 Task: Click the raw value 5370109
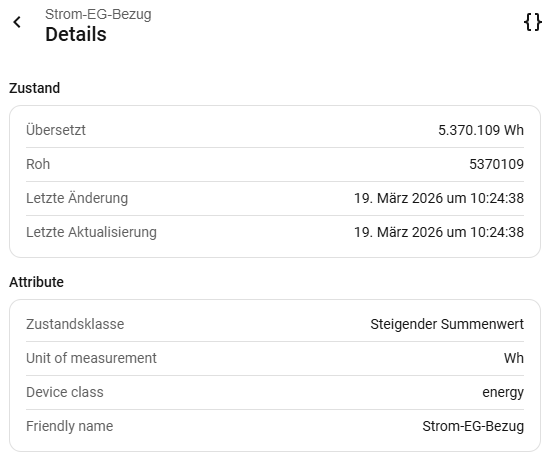[496, 164]
